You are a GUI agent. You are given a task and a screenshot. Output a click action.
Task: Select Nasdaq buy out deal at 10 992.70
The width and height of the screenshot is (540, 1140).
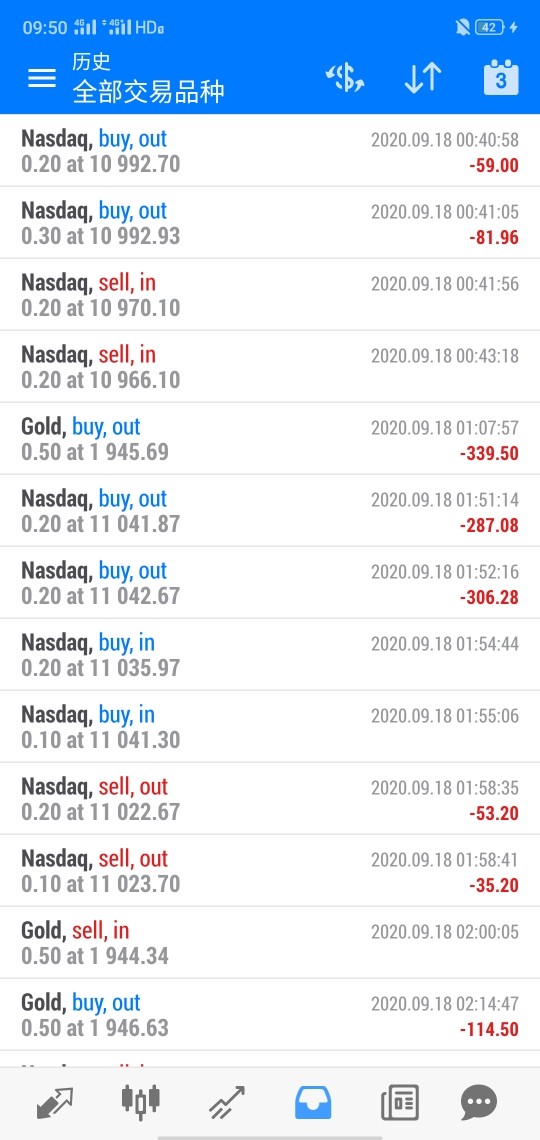pos(270,151)
